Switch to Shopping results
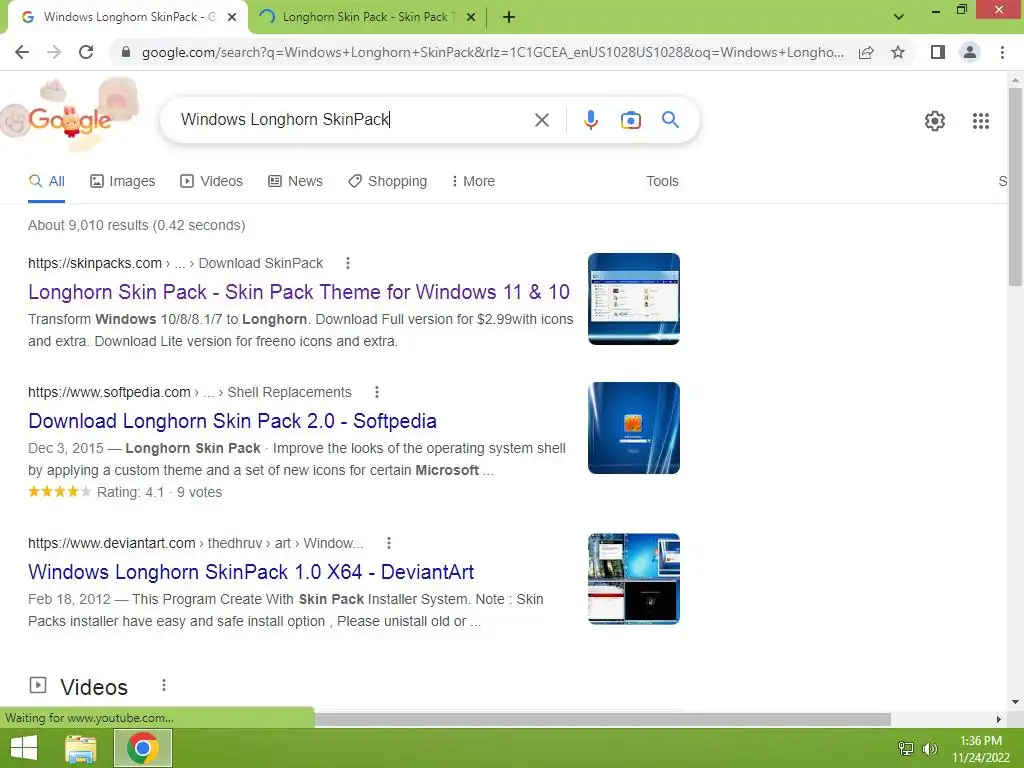Viewport: 1024px width, 768px height. [x=387, y=182]
